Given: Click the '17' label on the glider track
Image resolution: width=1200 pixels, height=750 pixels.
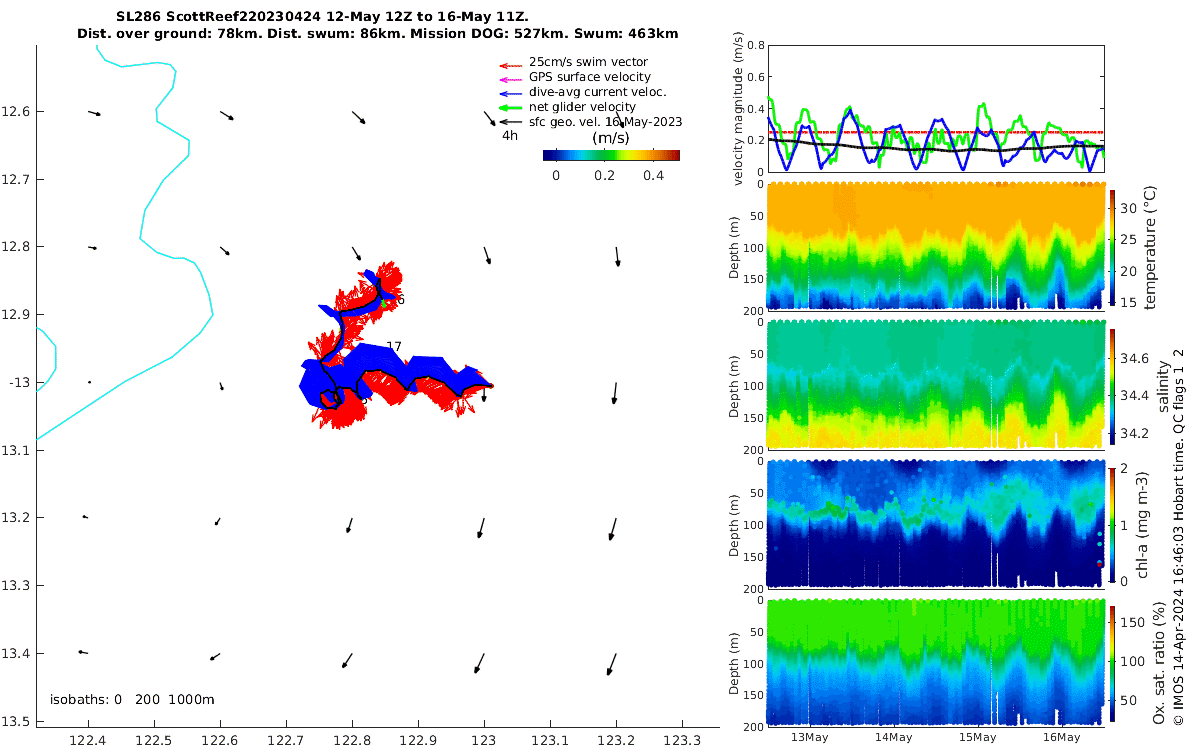Looking at the screenshot, I should tap(394, 347).
